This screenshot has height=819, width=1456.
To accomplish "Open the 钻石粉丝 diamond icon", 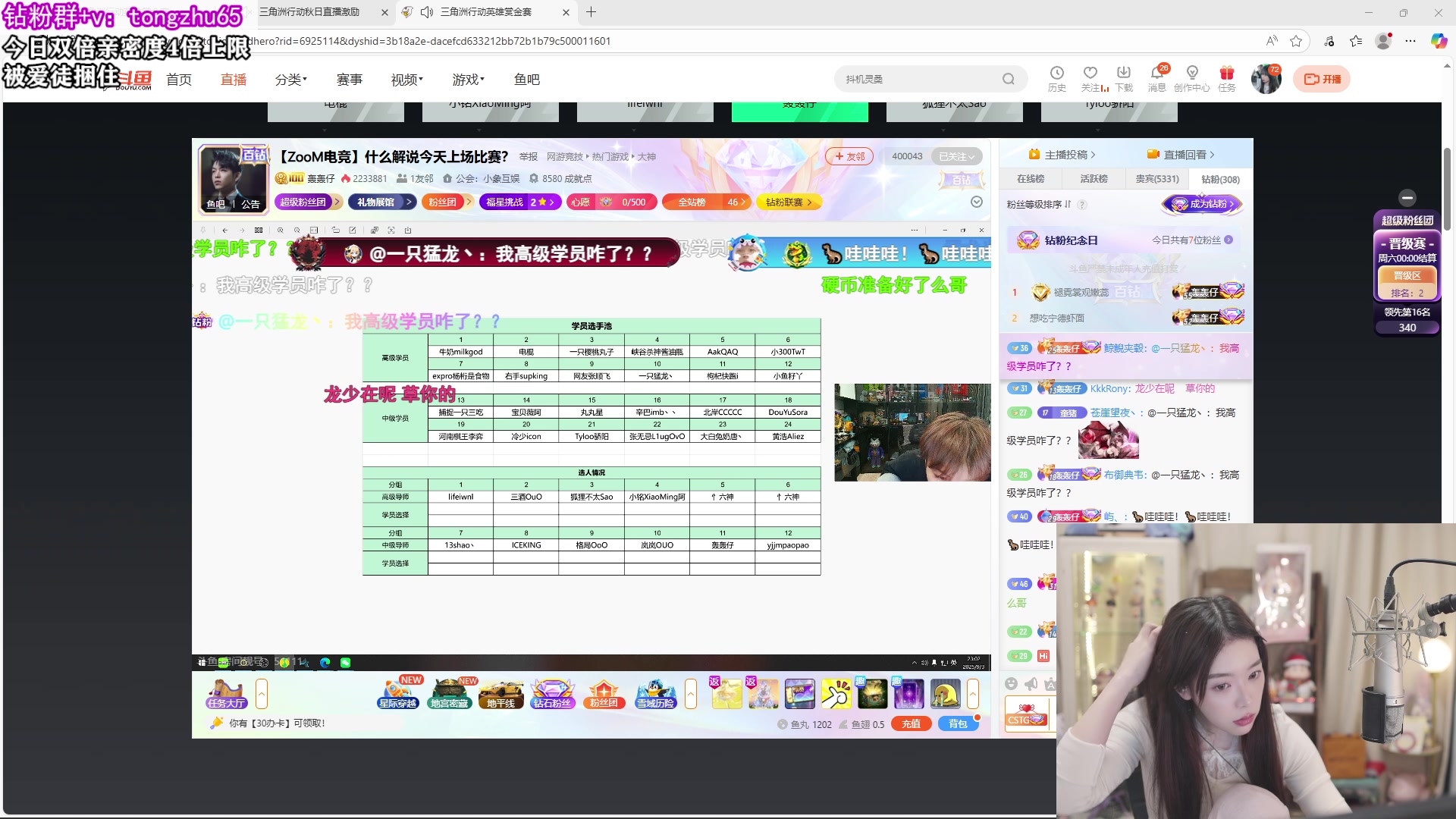I will coord(552,694).
